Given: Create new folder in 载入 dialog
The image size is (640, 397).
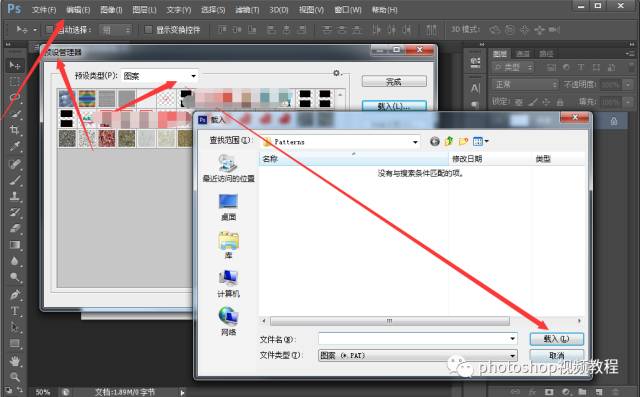Looking at the screenshot, I should click(x=463, y=142).
